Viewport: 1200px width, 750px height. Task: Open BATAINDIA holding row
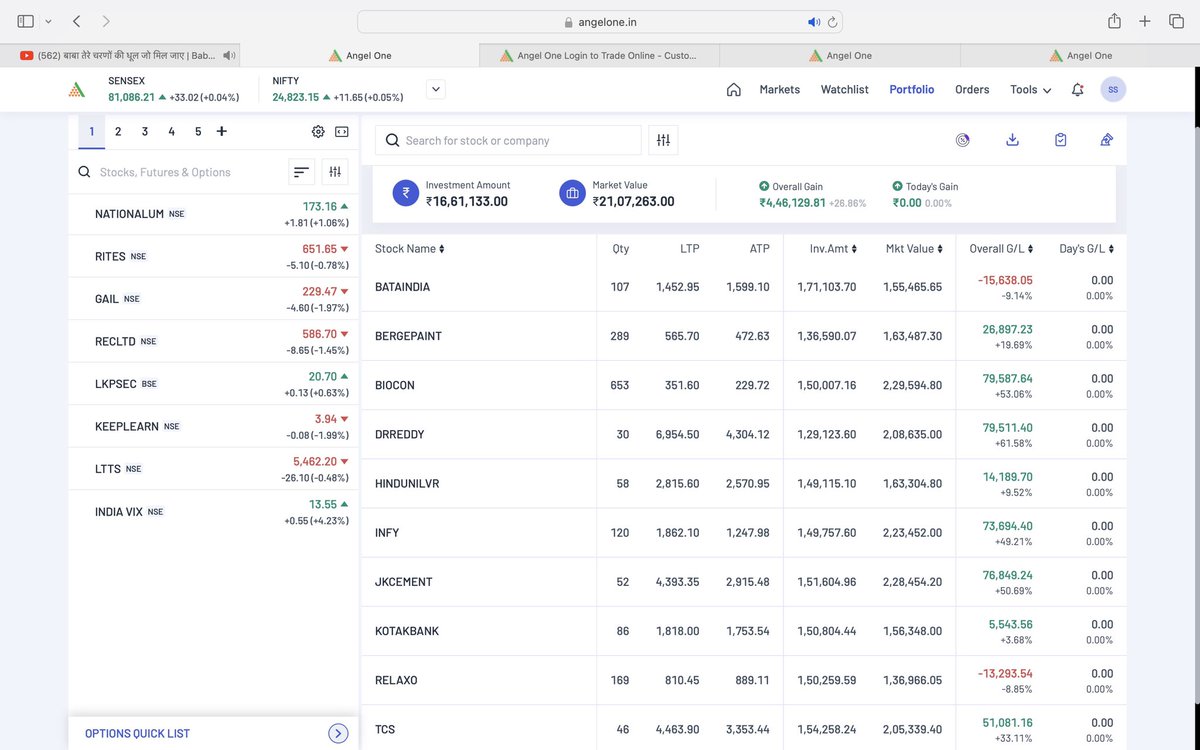click(x=744, y=287)
